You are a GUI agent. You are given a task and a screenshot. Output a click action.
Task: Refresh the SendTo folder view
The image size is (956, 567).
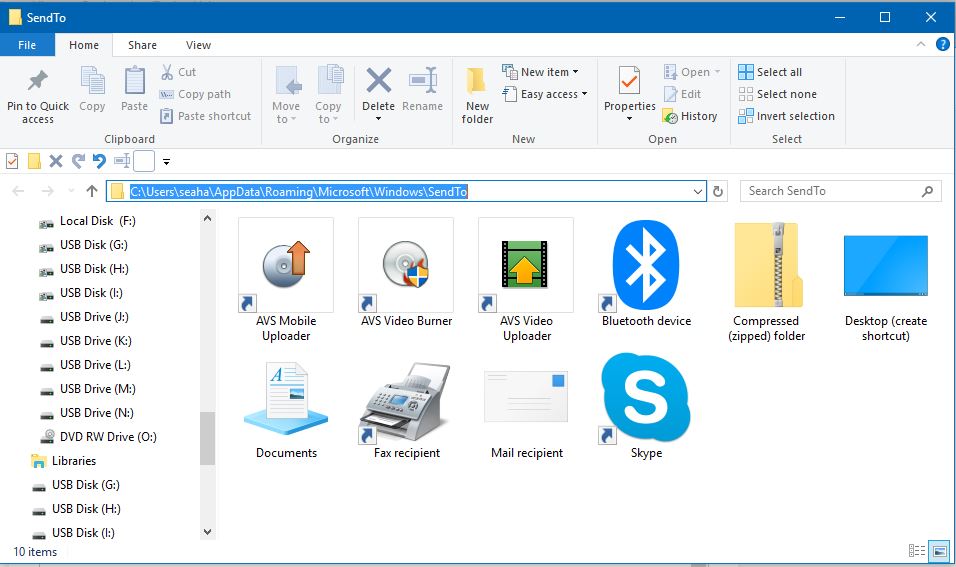[718, 191]
